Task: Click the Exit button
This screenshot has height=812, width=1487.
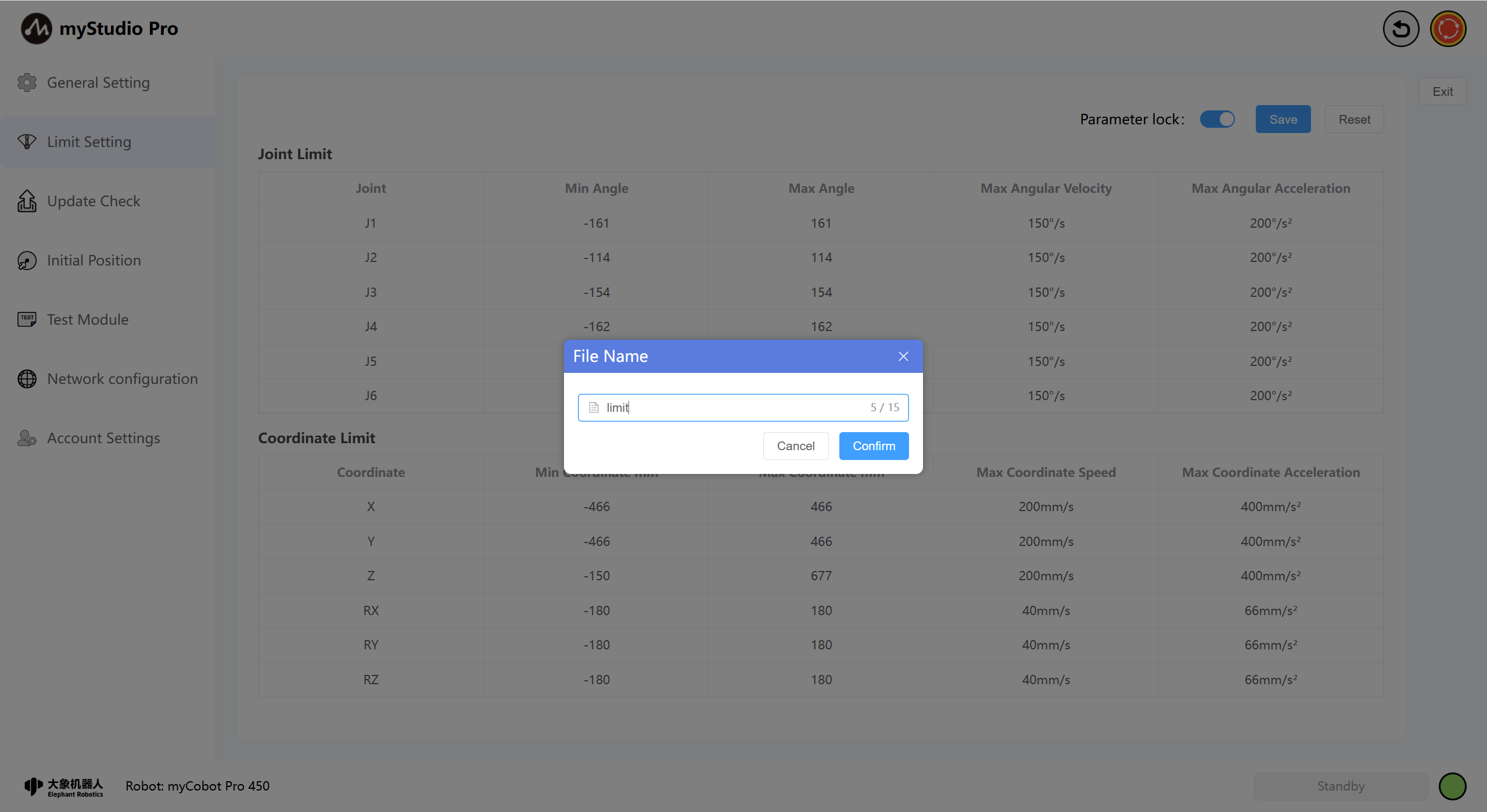Action: coord(1442,92)
